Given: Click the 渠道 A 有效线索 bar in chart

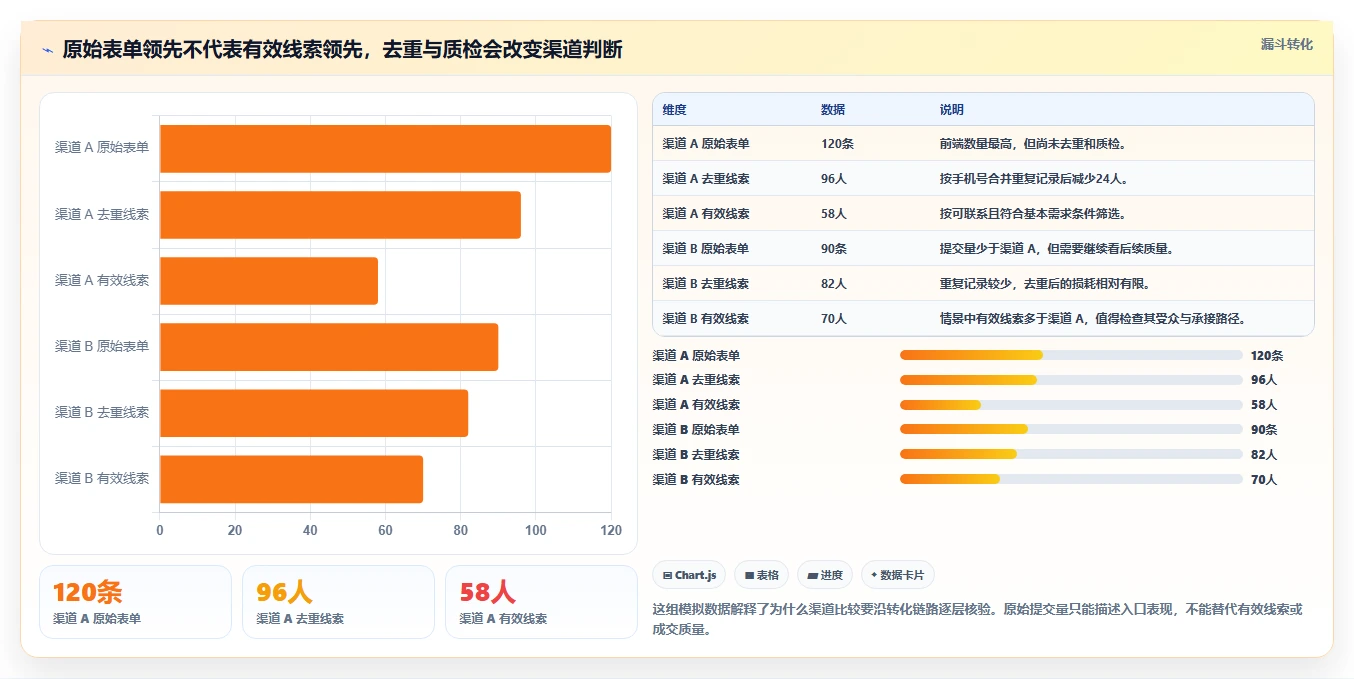Looking at the screenshot, I should coord(269,280).
